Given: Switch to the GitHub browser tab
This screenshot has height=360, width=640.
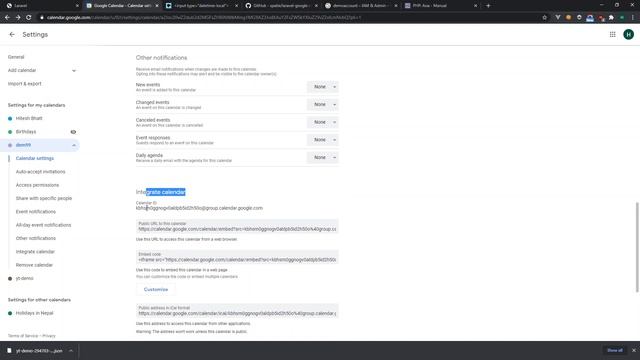Looking at the screenshot, I should click(281, 6).
